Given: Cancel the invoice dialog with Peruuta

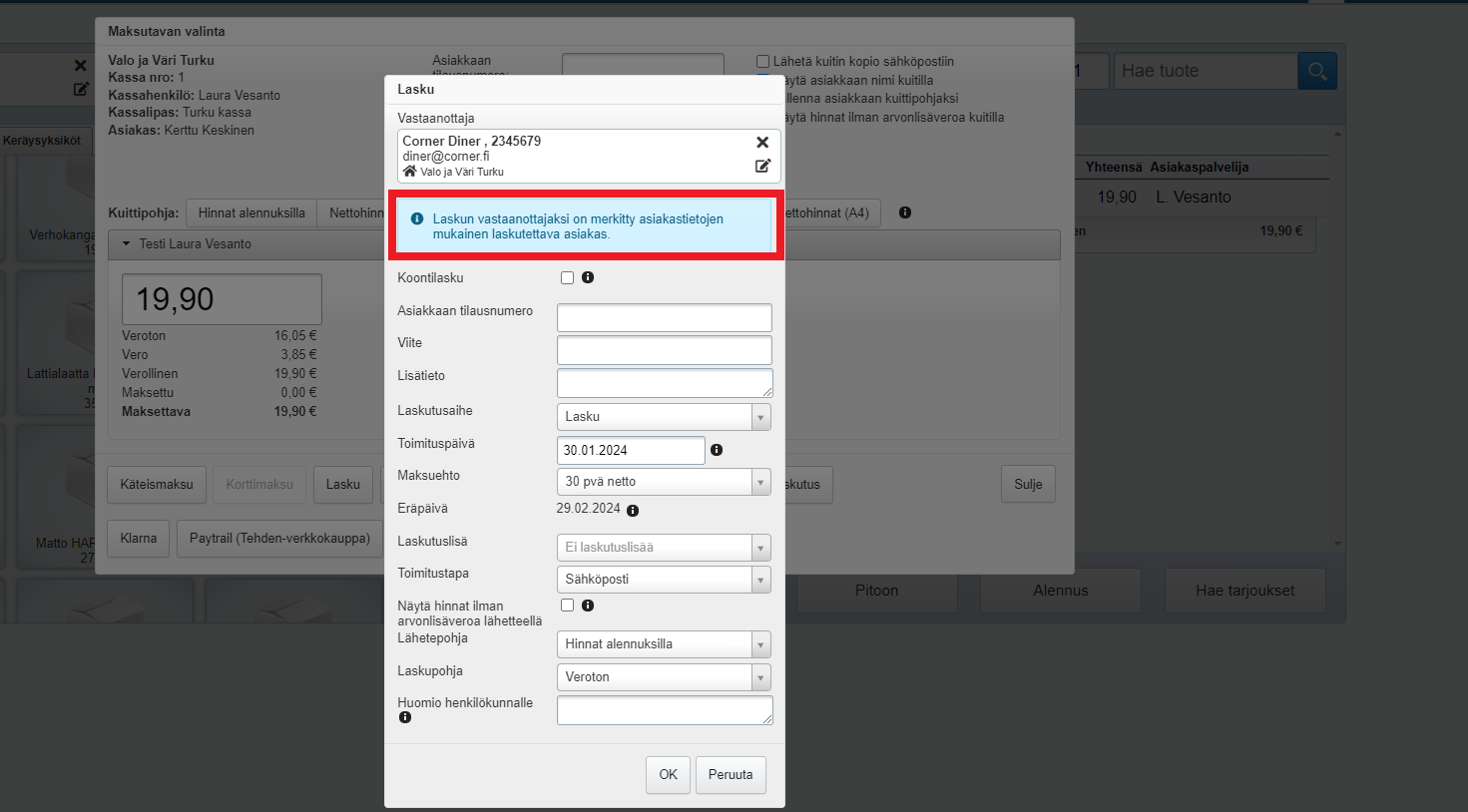Looking at the screenshot, I should (731, 775).
